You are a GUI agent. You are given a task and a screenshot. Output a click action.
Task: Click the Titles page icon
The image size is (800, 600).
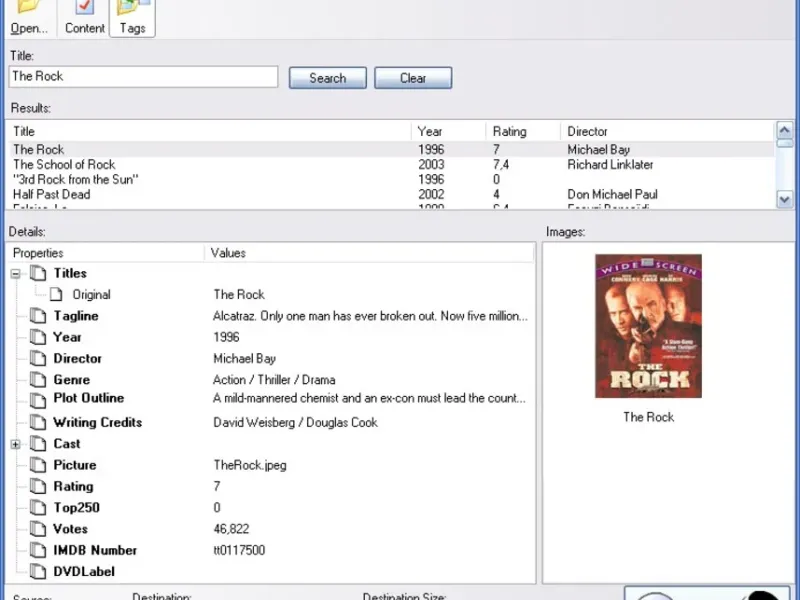[x=38, y=273]
